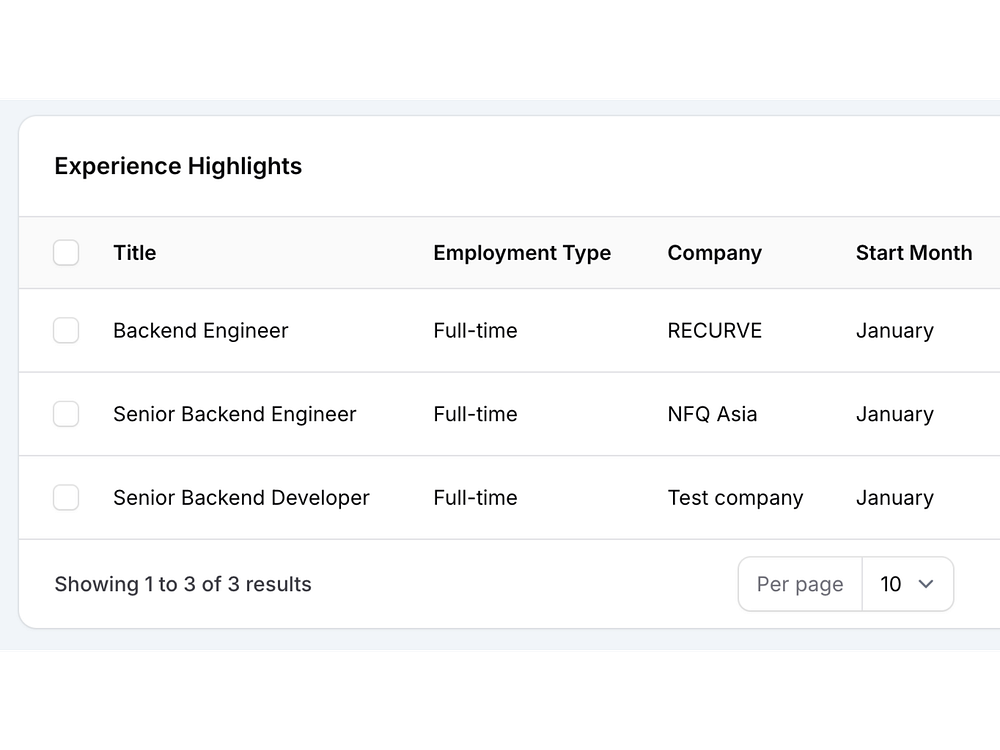Tick the Senior Backend Developer row checkbox

click(x=66, y=498)
